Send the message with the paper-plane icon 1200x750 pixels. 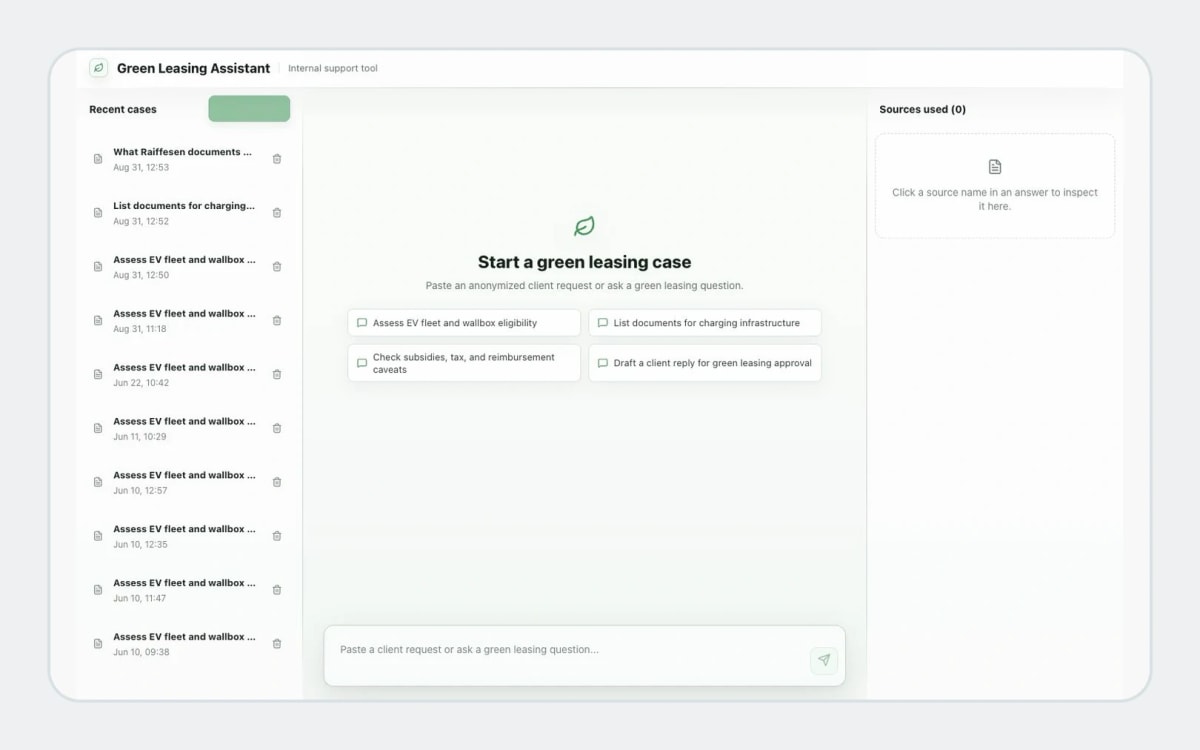[x=824, y=660]
